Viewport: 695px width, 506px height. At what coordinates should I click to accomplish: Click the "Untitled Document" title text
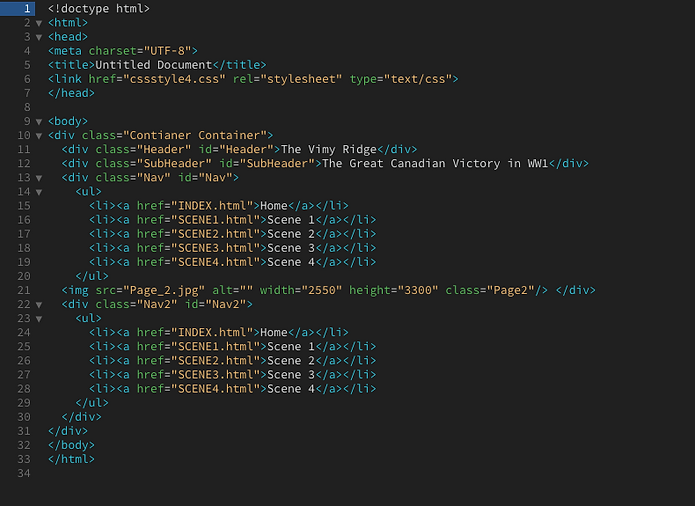point(154,65)
